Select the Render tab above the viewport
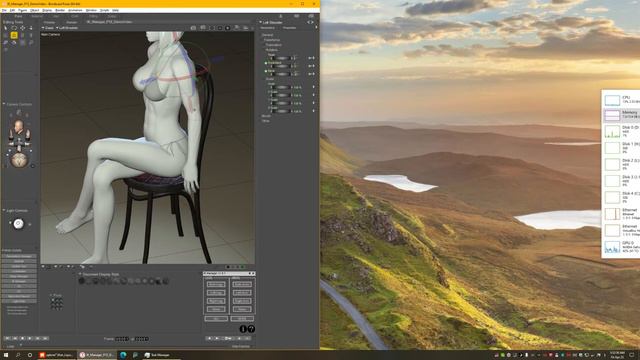Image resolution: width=640 pixels, height=360 pixels. click(x=72, y=22)
